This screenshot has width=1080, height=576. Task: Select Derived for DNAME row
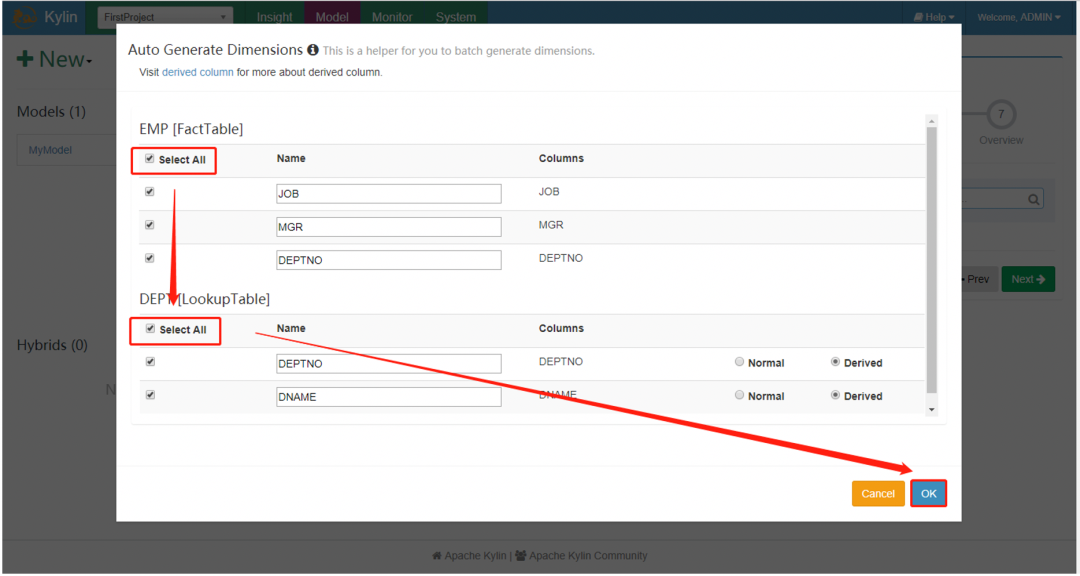tap(835, 395)
